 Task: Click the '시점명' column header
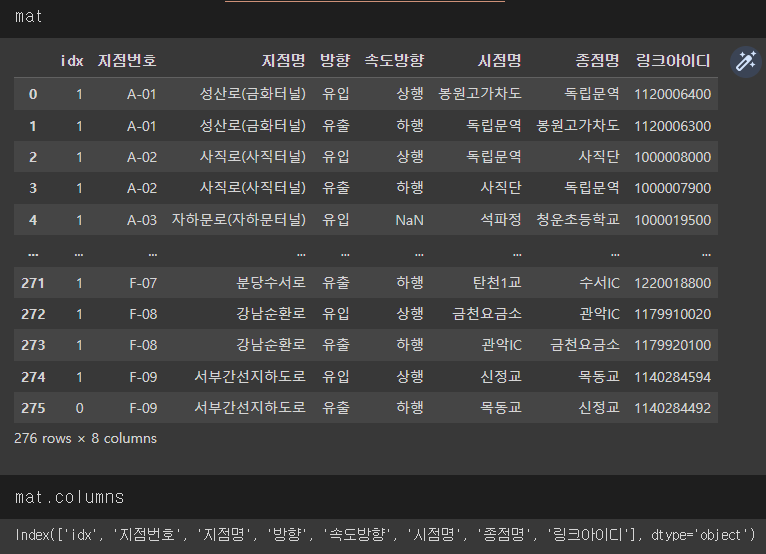(499, 61)
